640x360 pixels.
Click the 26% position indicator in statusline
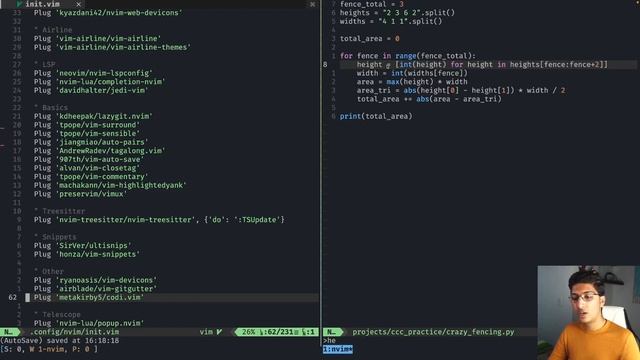[x=249, y=332]
